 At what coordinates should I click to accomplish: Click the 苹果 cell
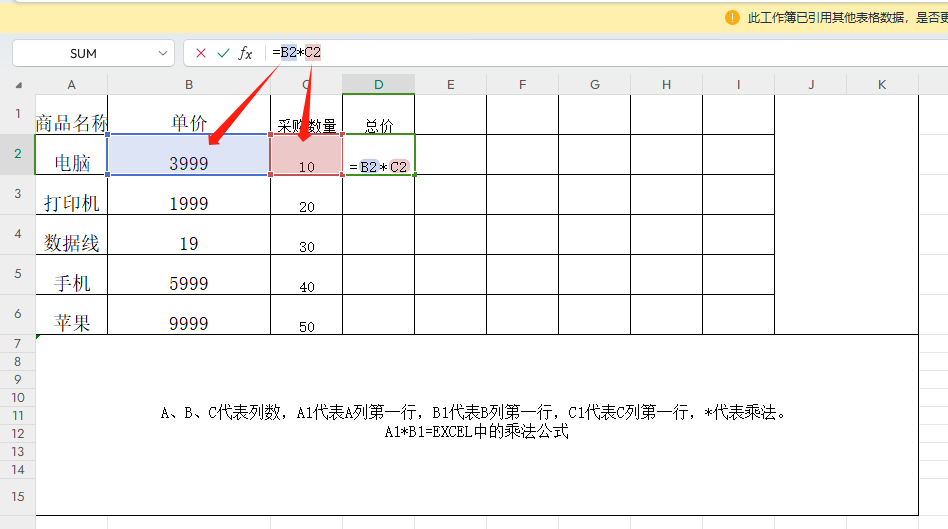click(71, 314)
